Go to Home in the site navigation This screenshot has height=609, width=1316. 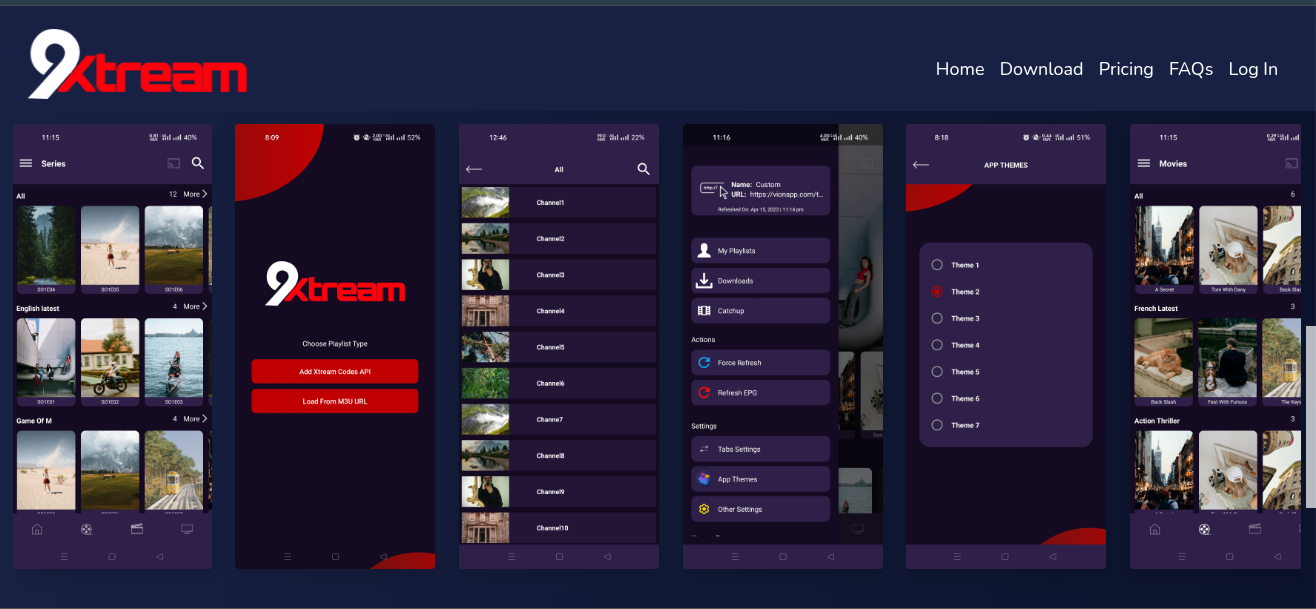coord(960,69)
